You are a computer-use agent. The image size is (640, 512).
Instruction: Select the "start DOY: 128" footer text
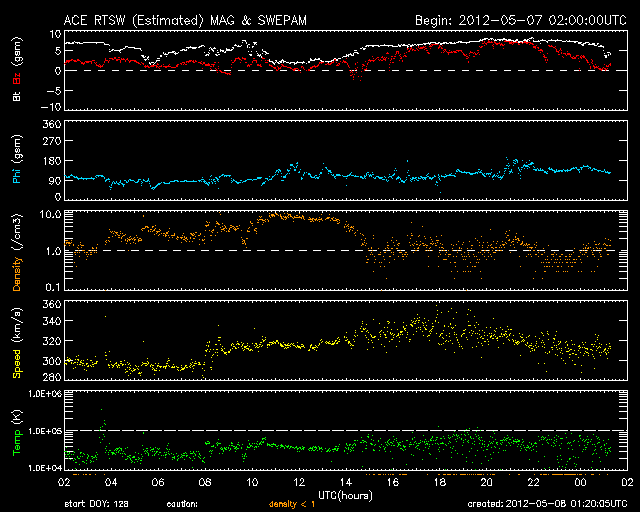click(96, 504)
